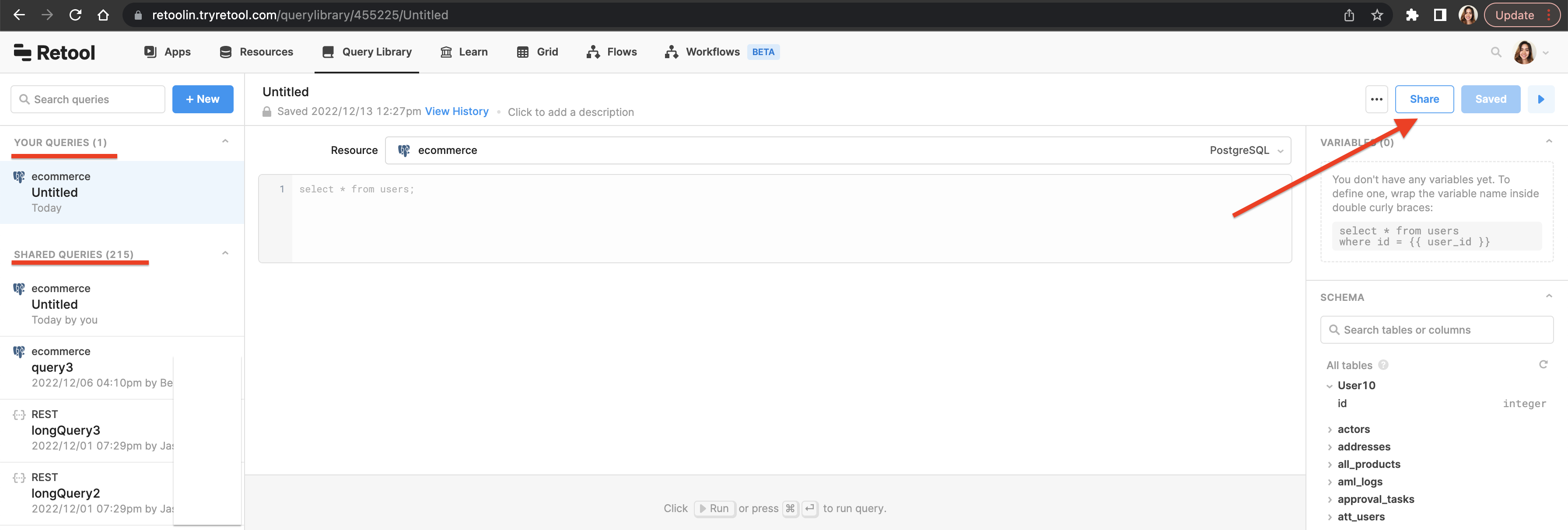Click the browser forward arrow
This screenshot has height=530, width=1568.
pos(47,14)
